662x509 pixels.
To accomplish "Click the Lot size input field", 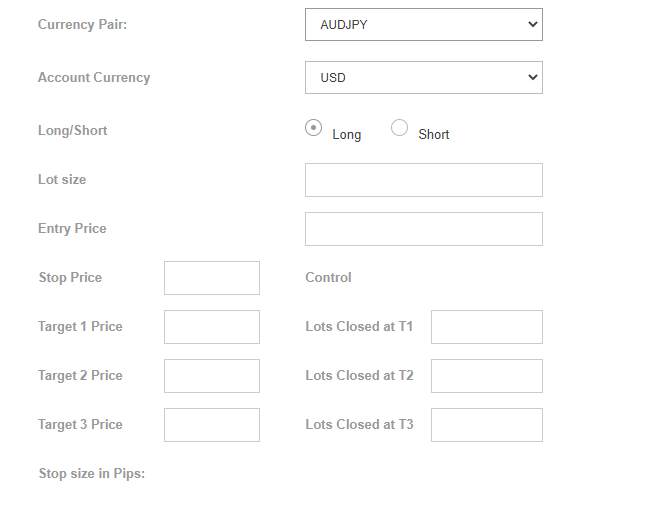I will [x=423, y=180].
